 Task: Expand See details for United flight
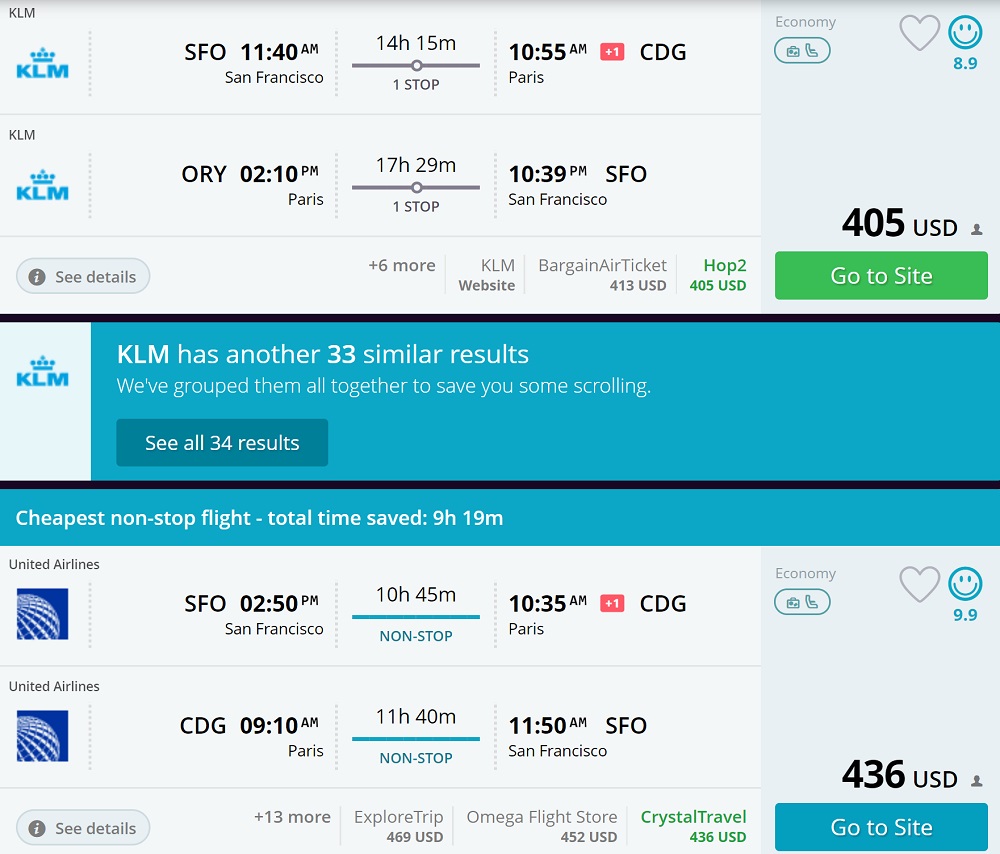(x=83, y=828)
